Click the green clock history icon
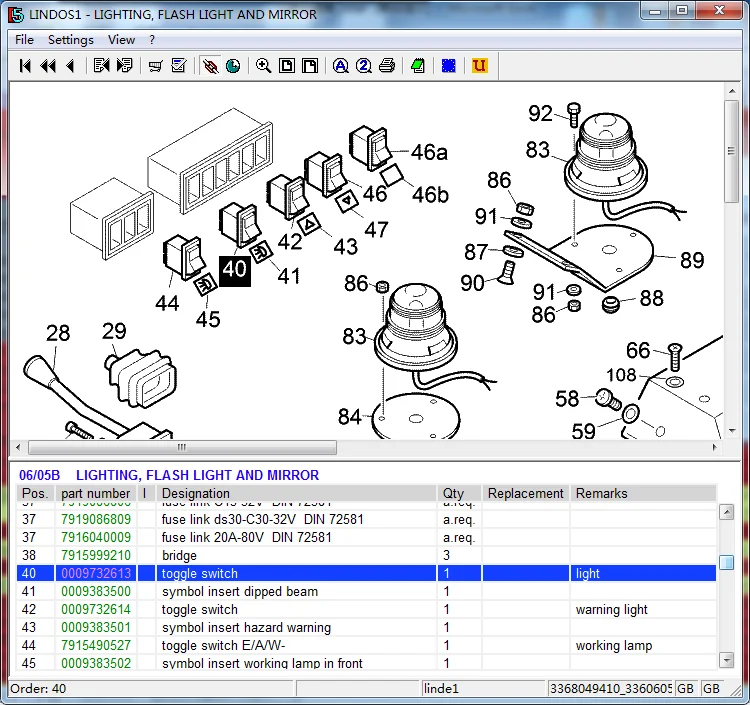The height and width of the screenshot is (705, 750). (x=233, y=66)
